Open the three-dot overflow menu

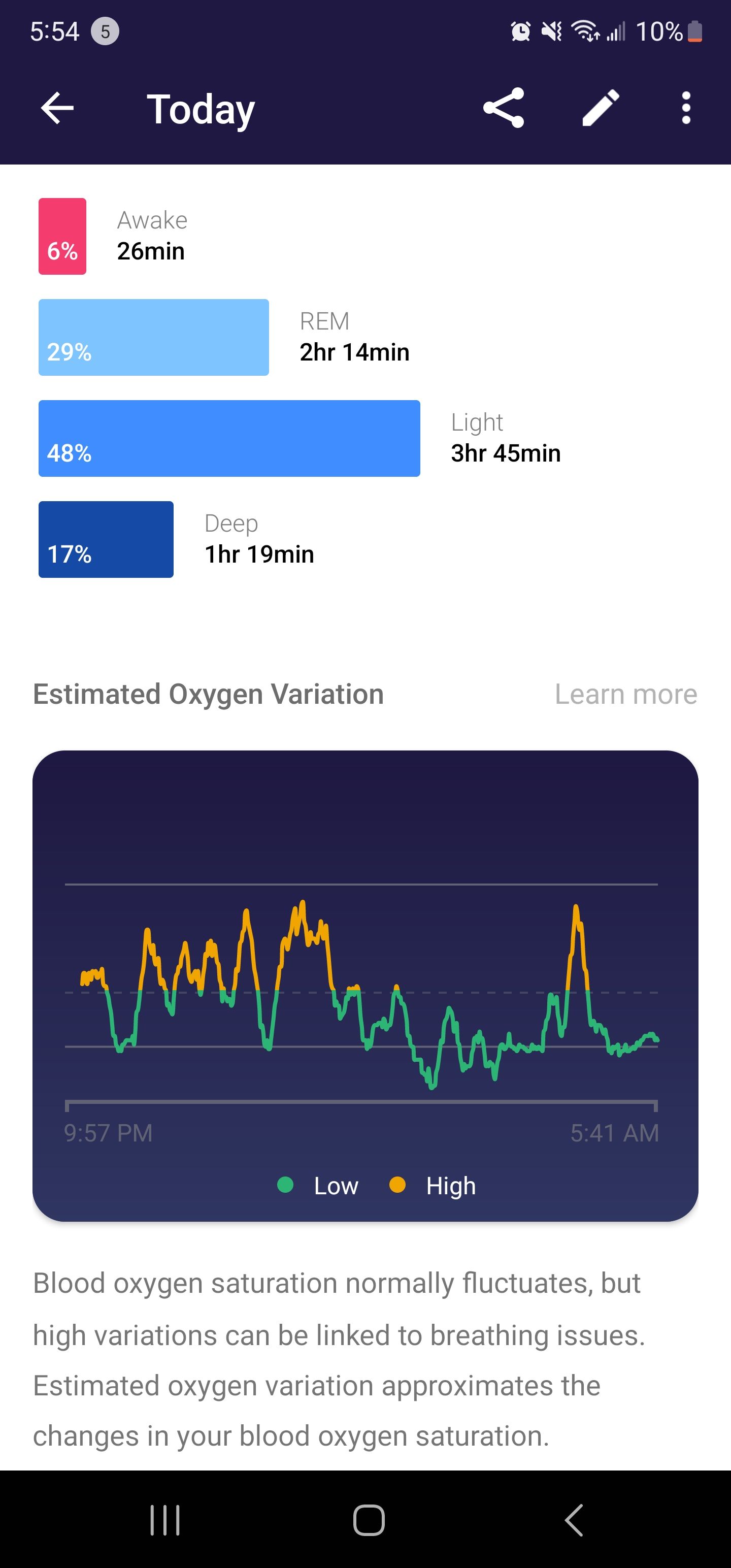686,108
